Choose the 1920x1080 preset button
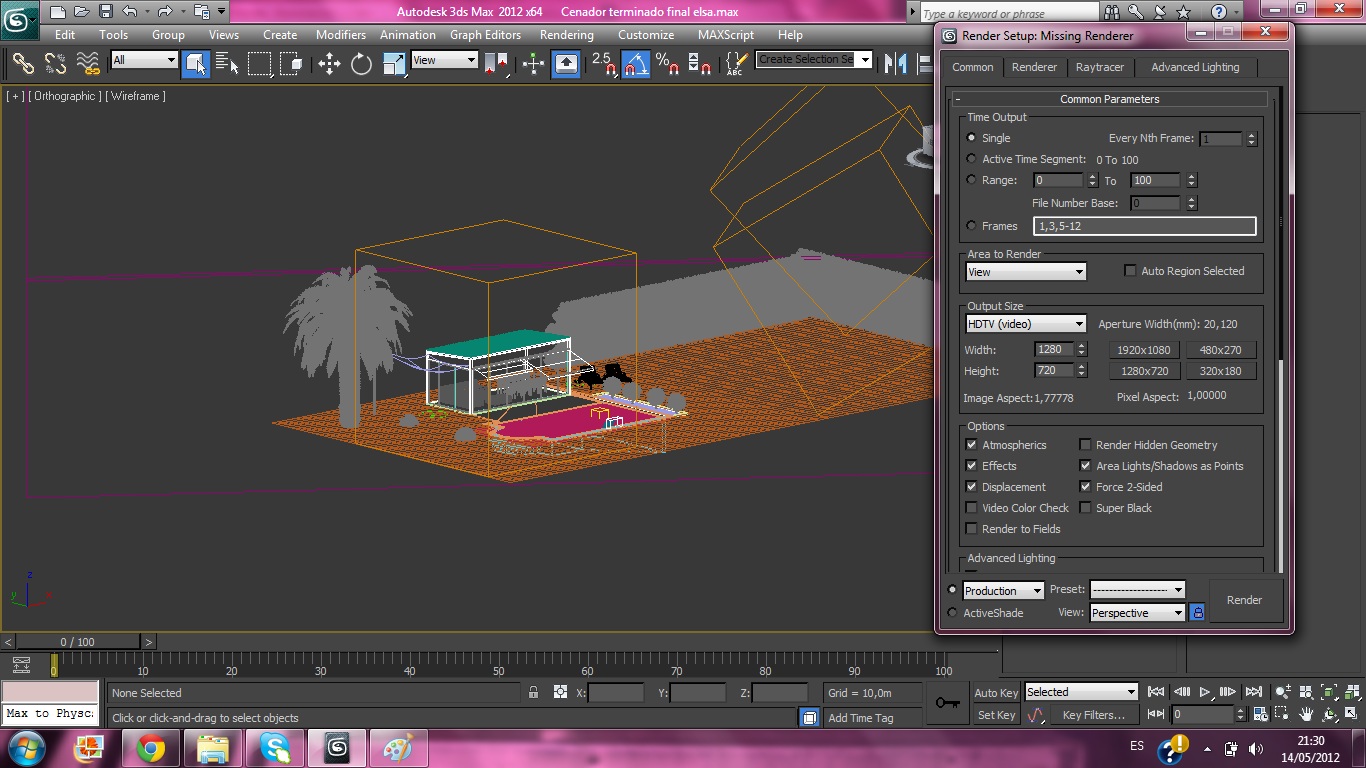Image resolution: width=1366 pixels, height=768 pixels. coord(1144,350)
